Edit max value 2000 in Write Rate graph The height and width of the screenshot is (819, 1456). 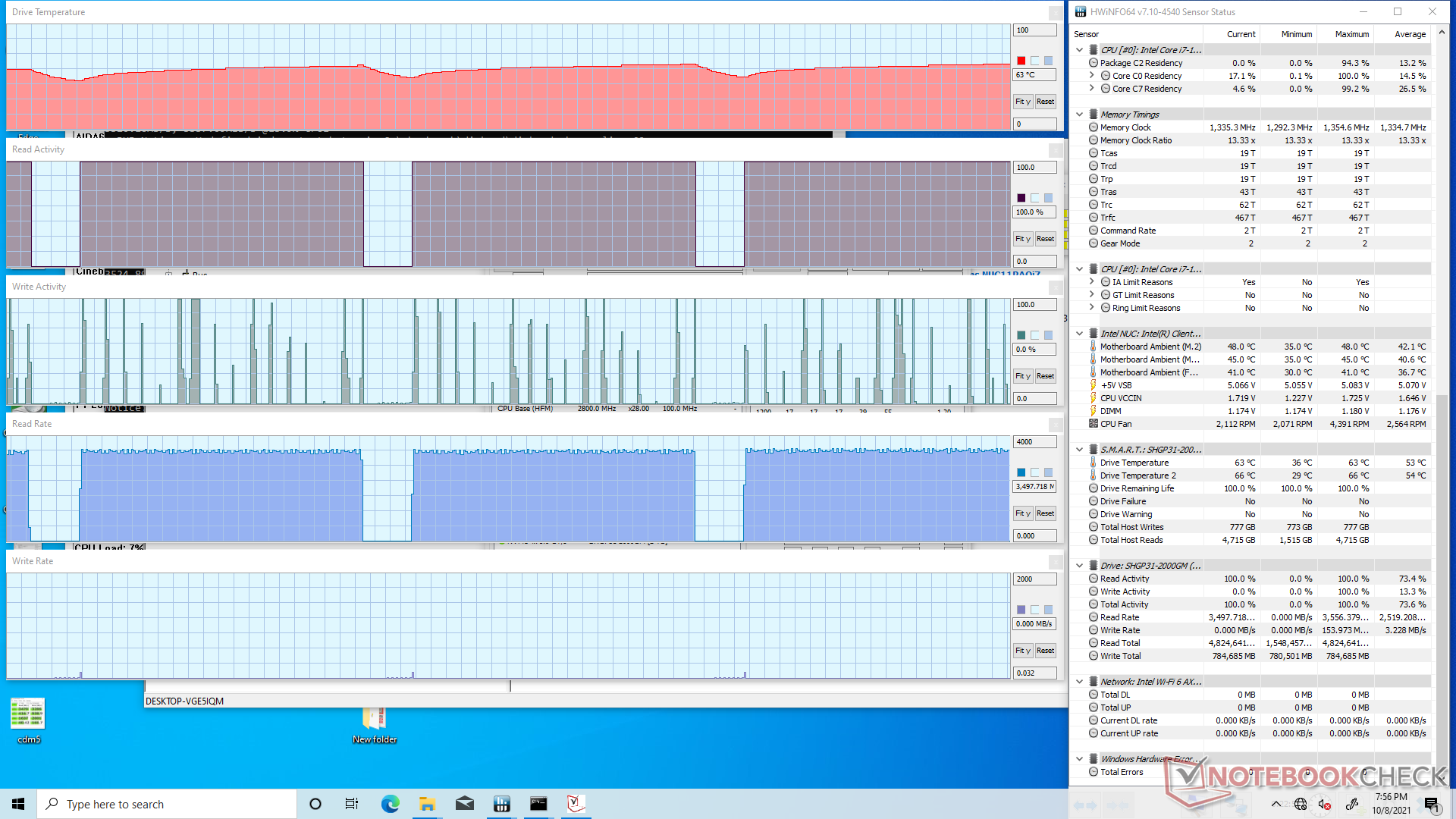[1034, 579]
